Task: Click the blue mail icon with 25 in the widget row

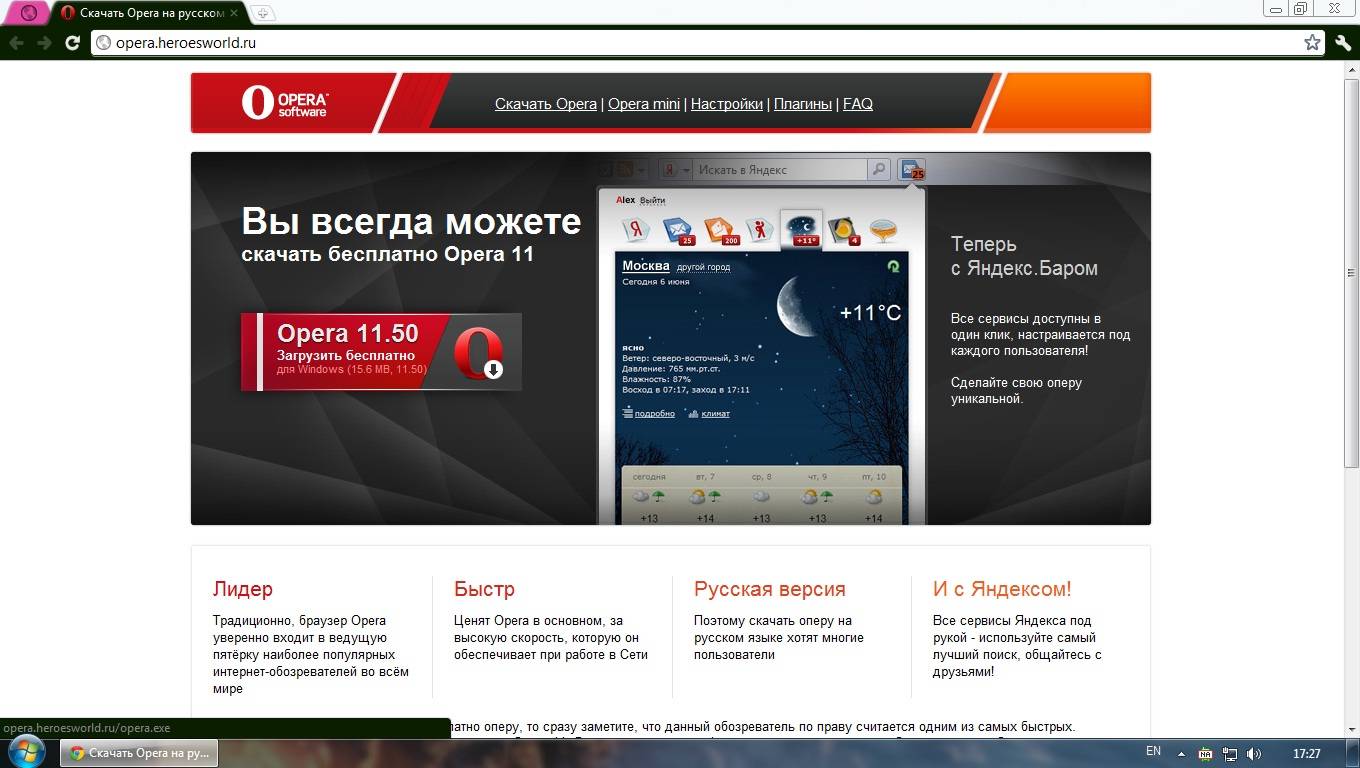Action: tap(678, 230)
